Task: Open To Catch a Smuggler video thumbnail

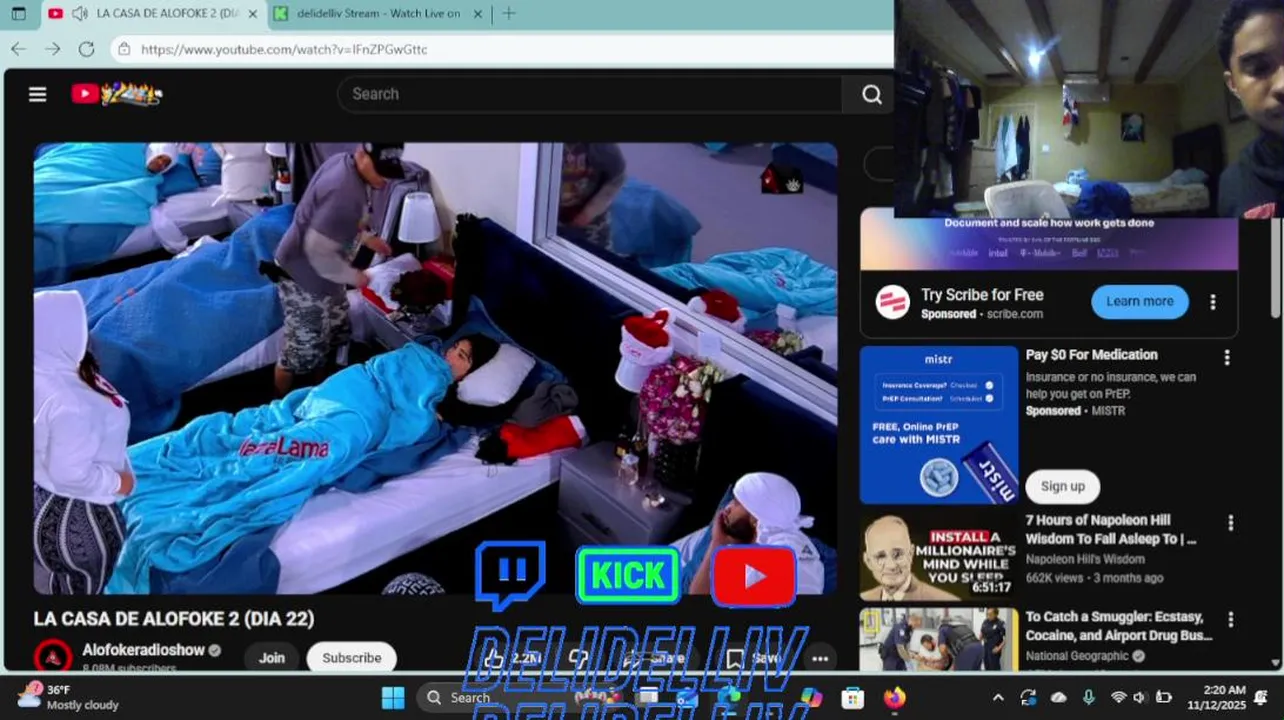Action: [938, 638]
